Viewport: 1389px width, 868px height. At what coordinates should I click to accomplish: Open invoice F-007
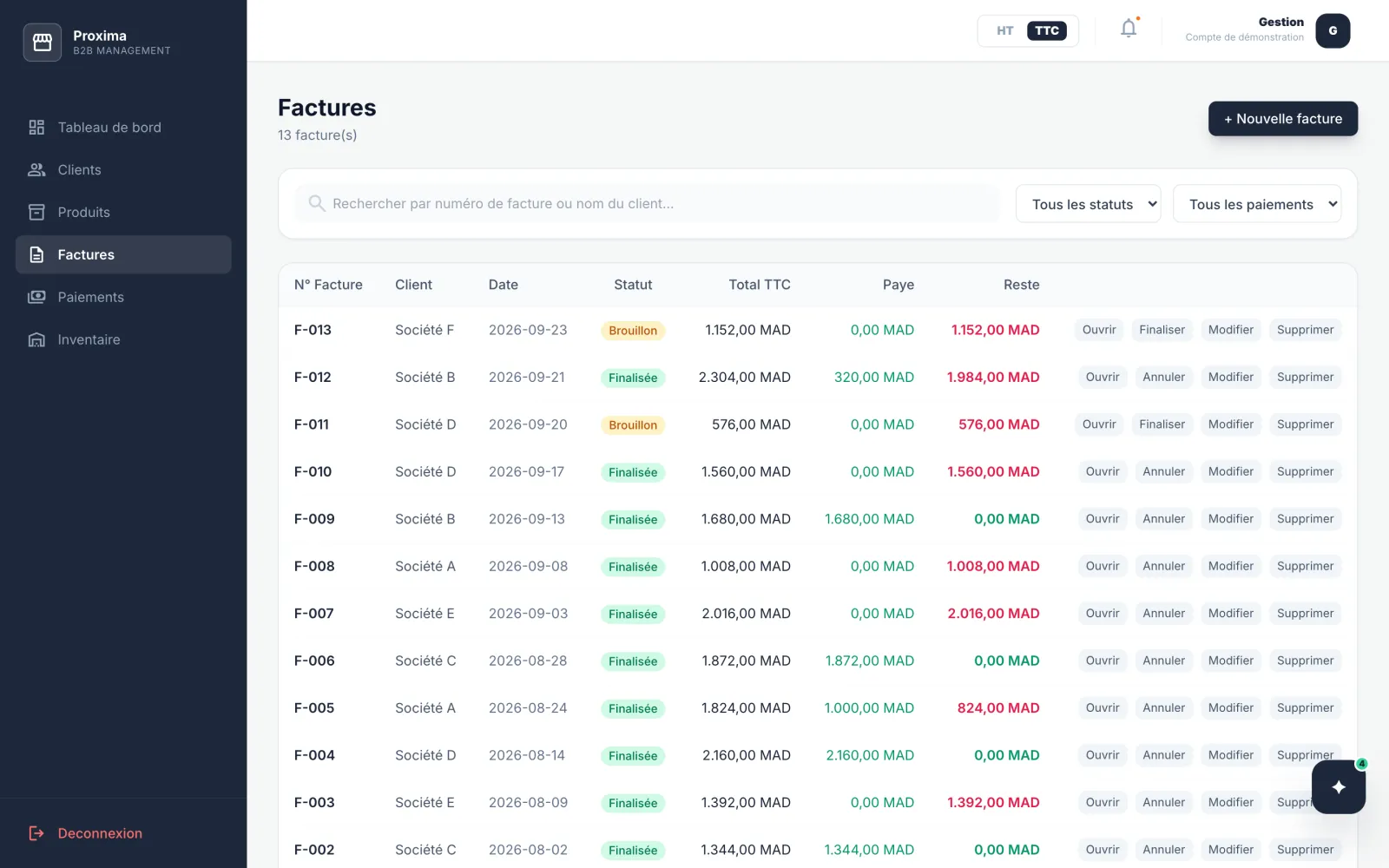[x=1102, y=613]
